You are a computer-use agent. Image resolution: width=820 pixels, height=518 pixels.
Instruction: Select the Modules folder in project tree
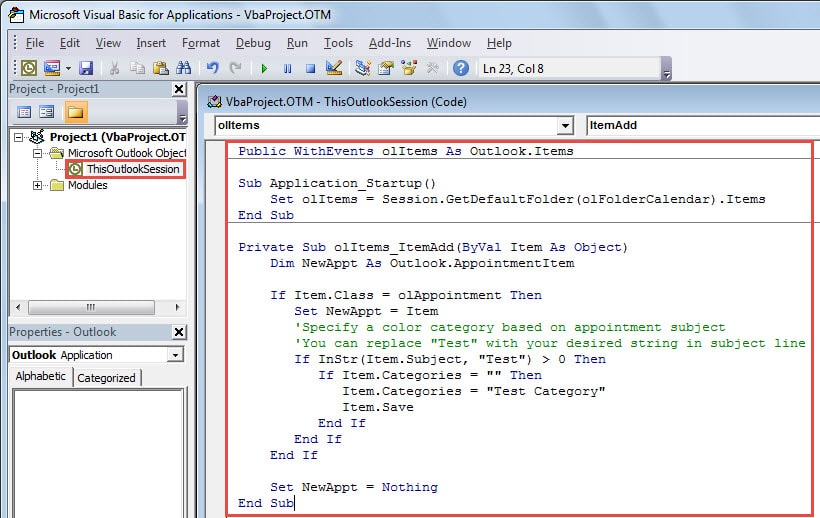(87, 185)
